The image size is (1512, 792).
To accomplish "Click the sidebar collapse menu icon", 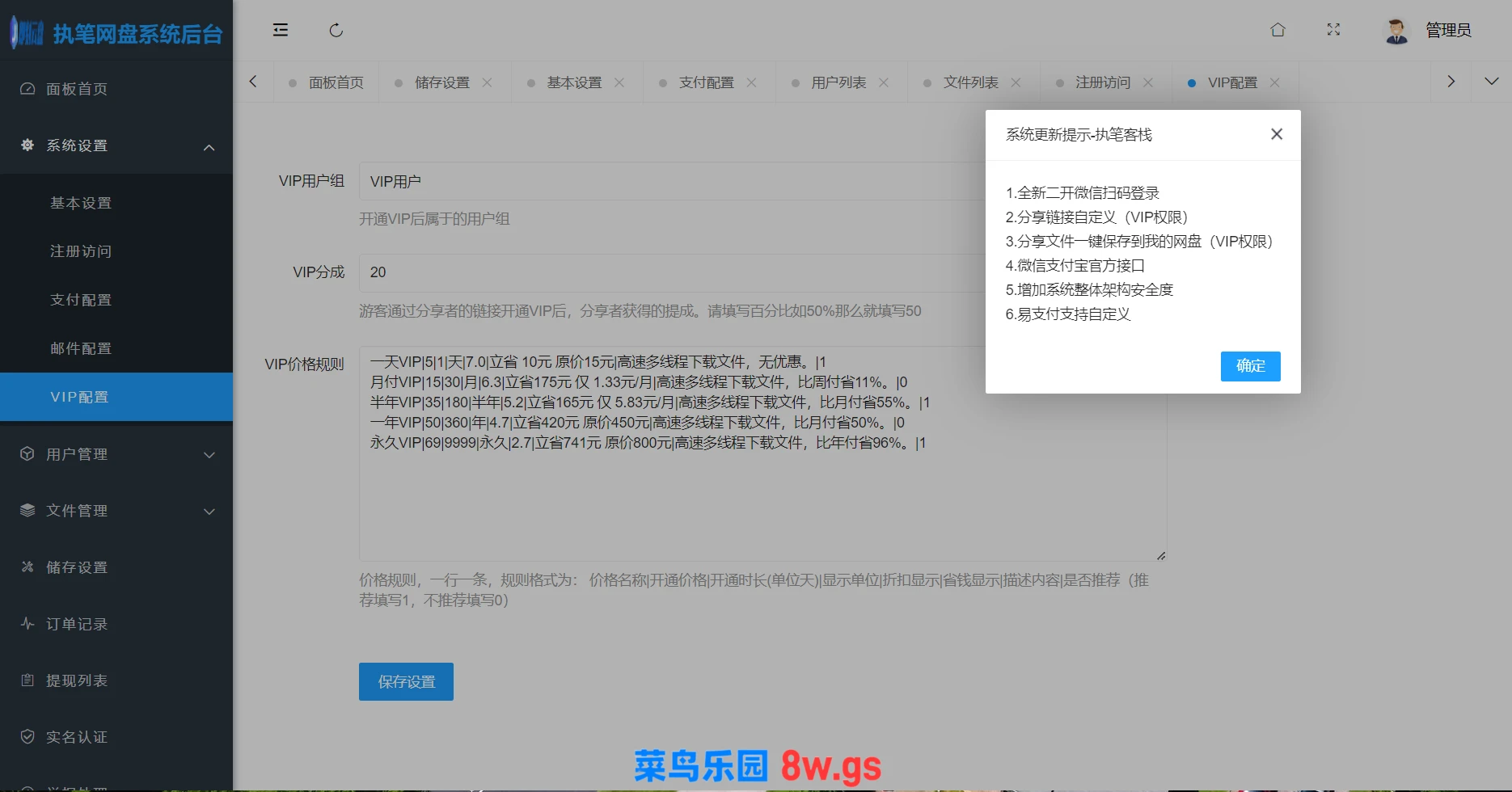I will click(281, 31).
